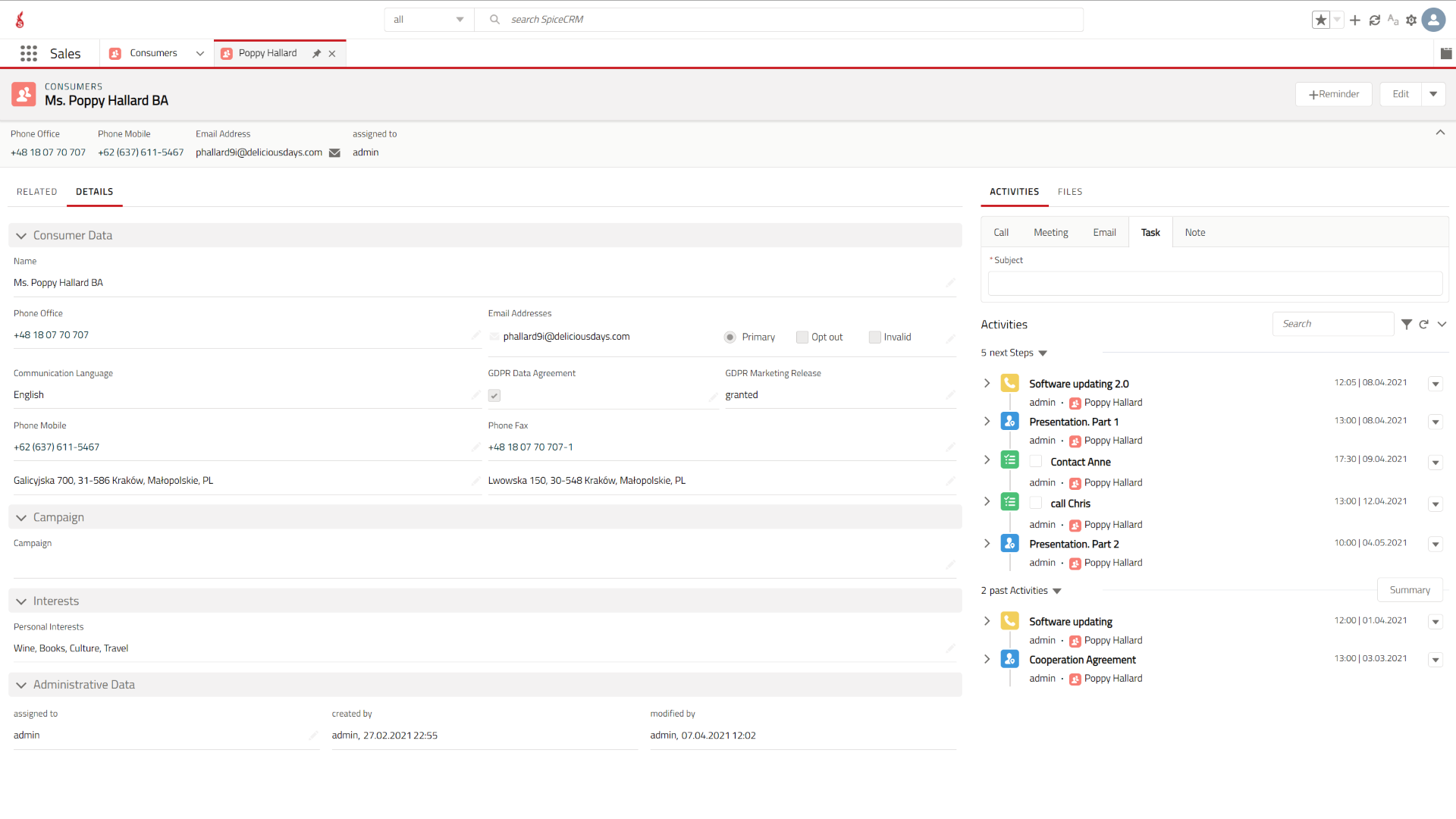Select the Primary email radio button
This screenshot has width=1456, height=819.
point(730,337)
